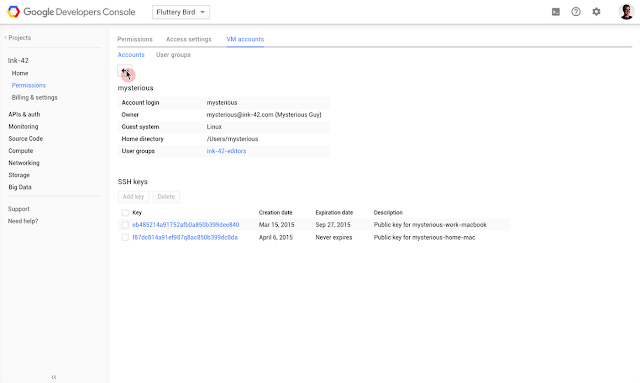Click the Ink-42 project name in sidebar
This screenshot has height=383, width=640.
point(18,60)
